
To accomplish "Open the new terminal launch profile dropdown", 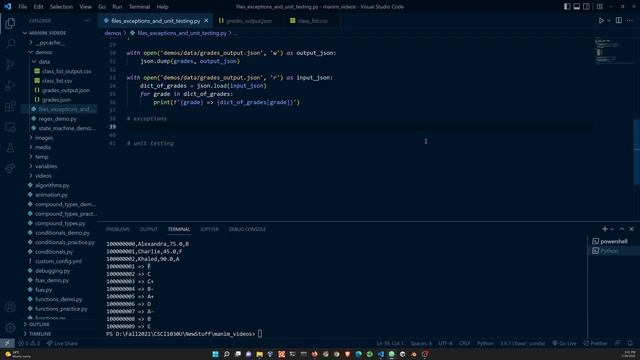I will pos(612,229).
